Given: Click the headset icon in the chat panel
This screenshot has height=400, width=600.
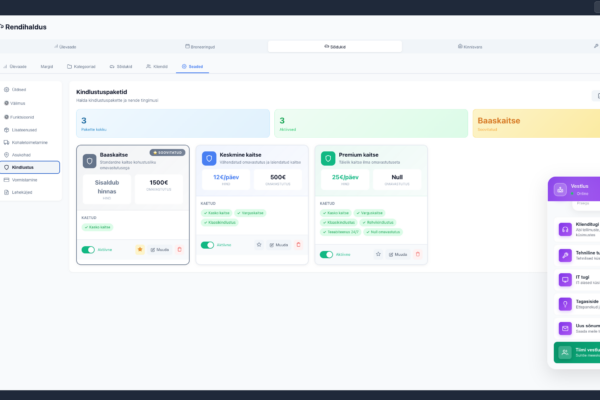Looking at the screenshot, I should pos(564,228).
